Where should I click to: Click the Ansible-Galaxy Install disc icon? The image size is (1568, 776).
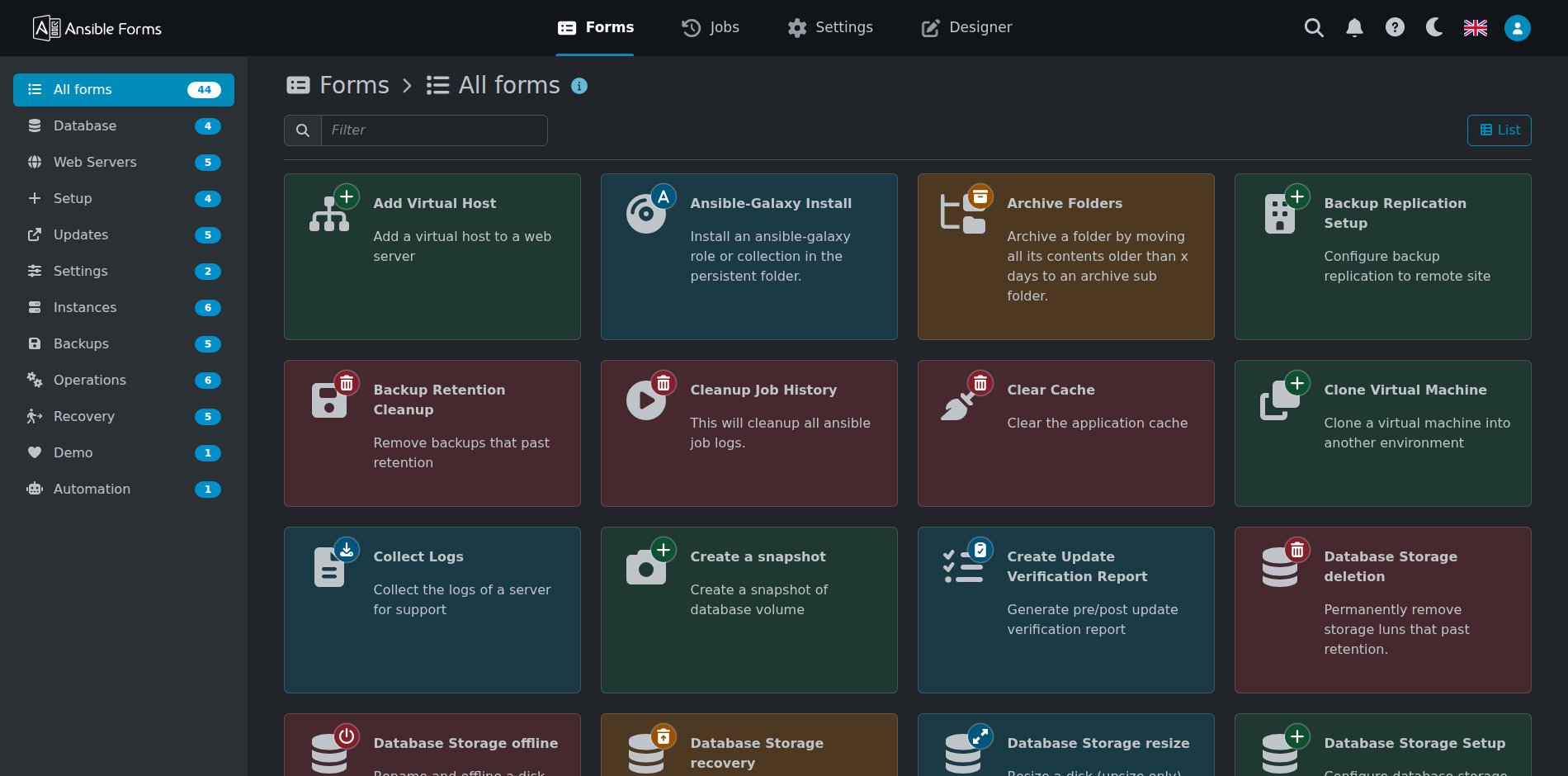[x=646, y=215]
